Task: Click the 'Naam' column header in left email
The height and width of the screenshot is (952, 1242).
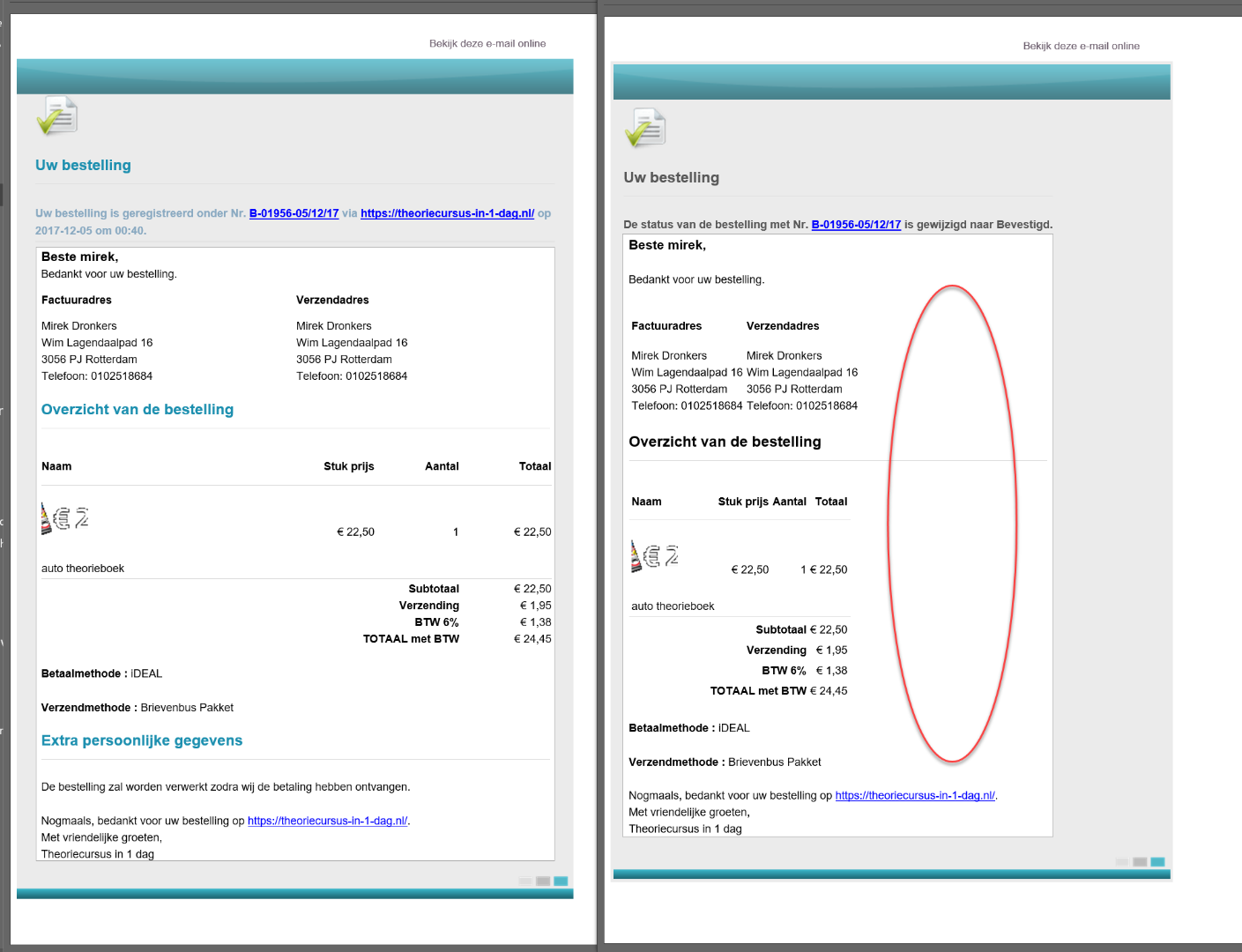Action: click(56, 466)
